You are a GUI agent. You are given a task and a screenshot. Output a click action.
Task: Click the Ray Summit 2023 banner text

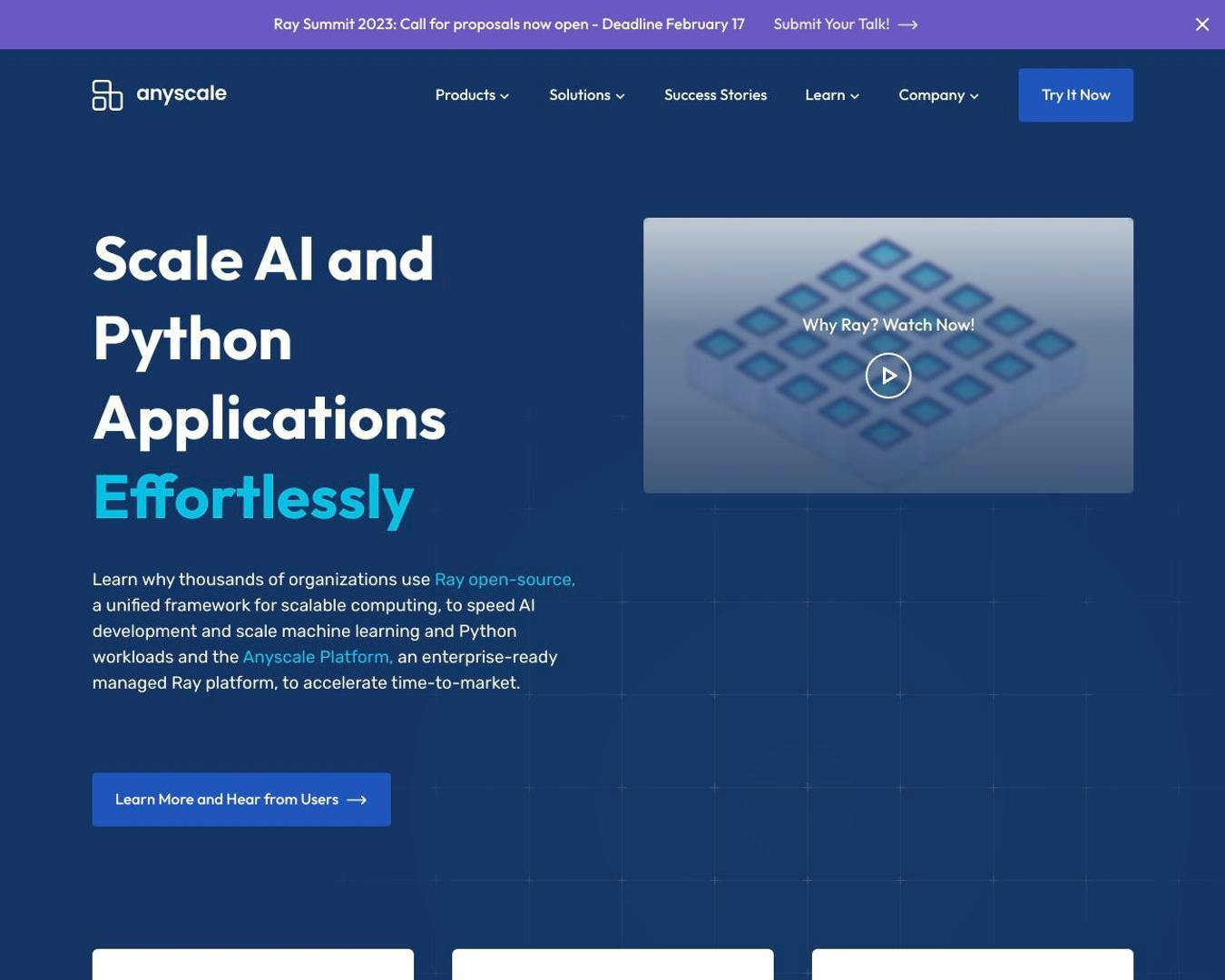pos(509,24)
